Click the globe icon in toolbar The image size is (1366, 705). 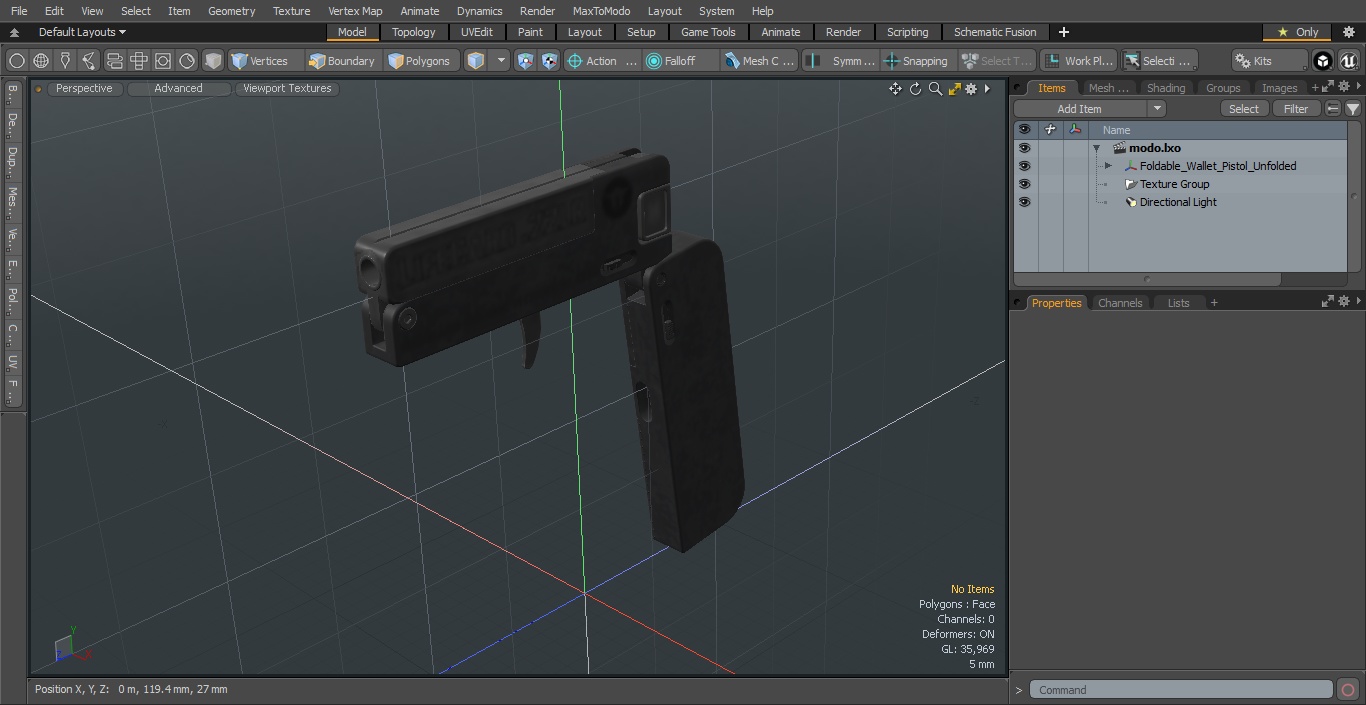coord(41,61)
